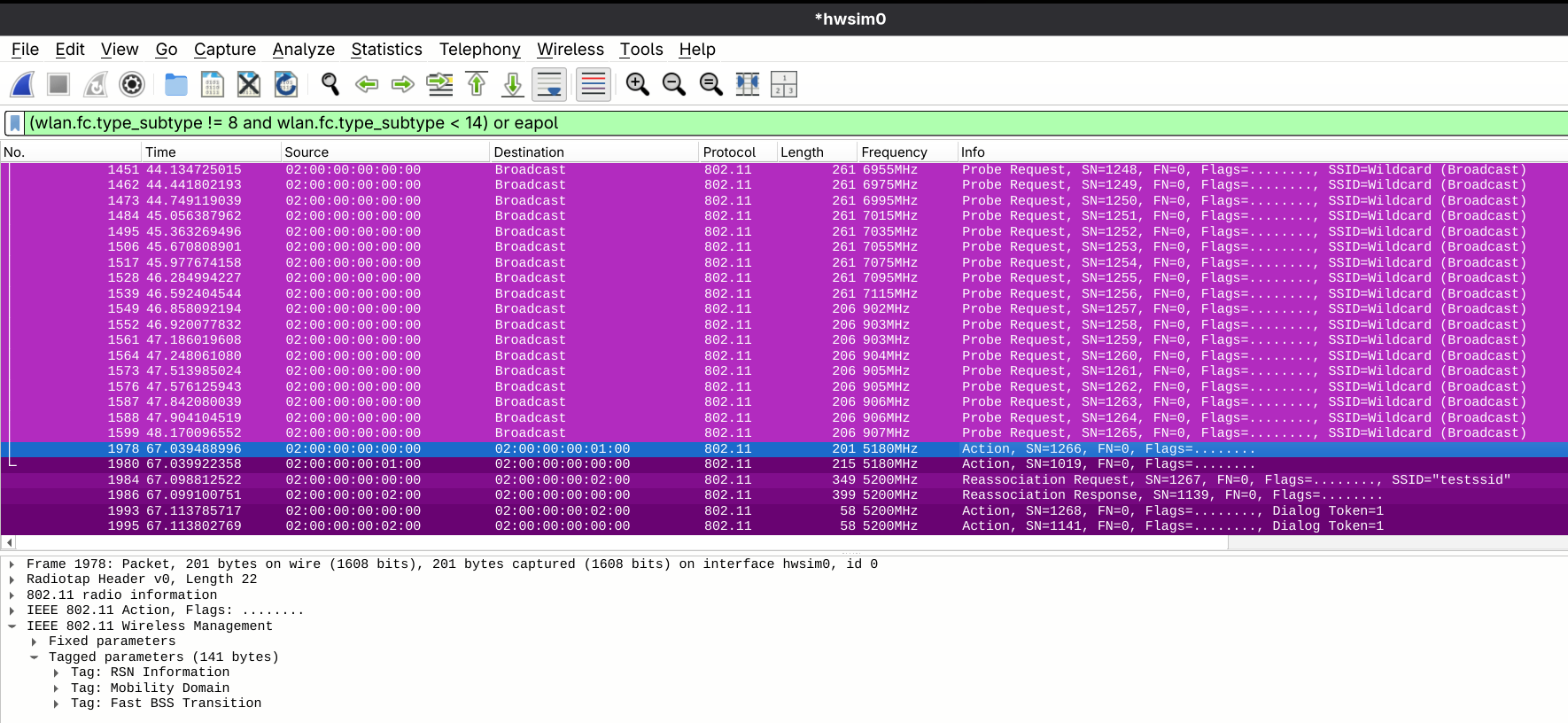The image size is (1568, 723).
Task: Toggle packet colorization rules button
Action: tap(594, 84)
